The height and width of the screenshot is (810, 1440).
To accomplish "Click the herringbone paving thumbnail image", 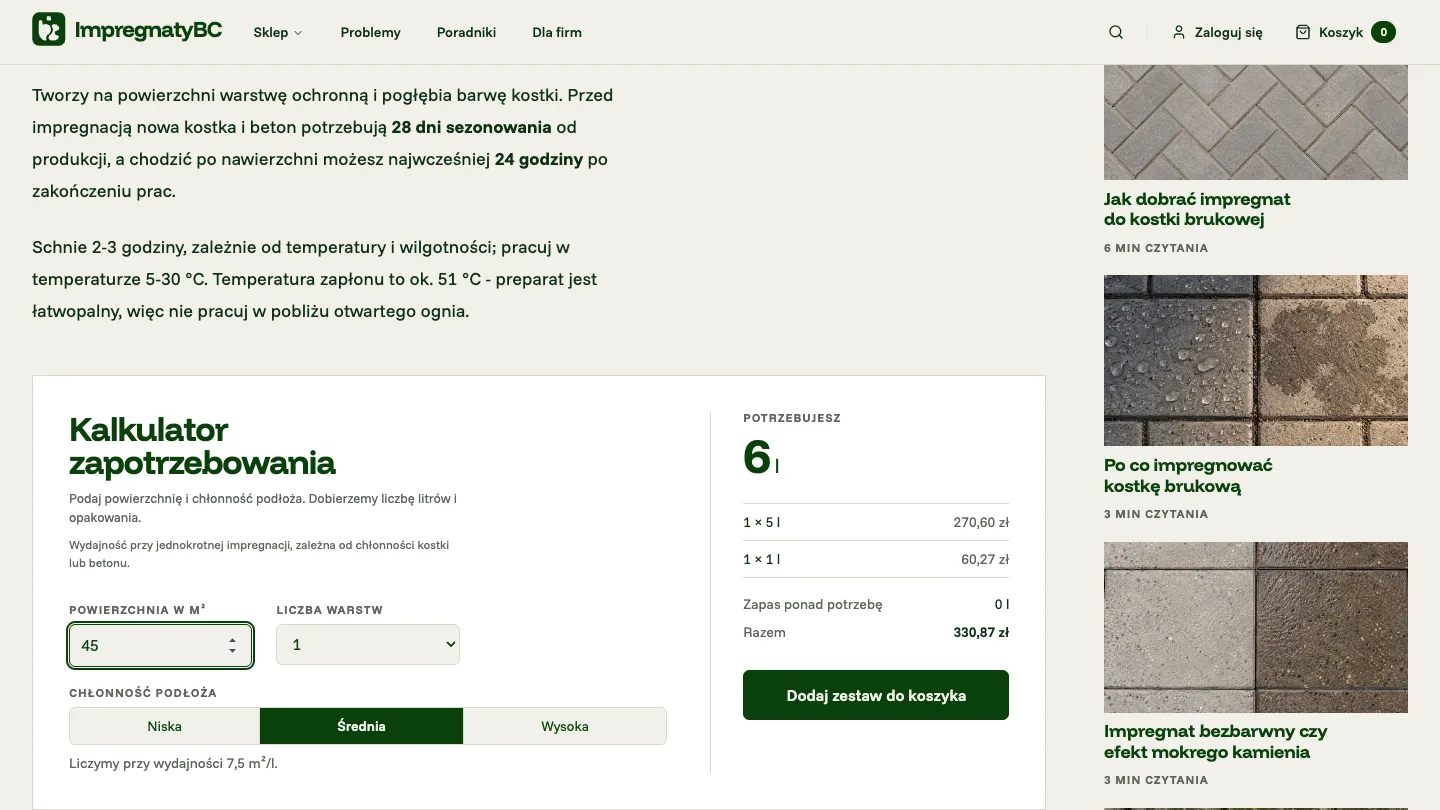I will point(1256,122).
